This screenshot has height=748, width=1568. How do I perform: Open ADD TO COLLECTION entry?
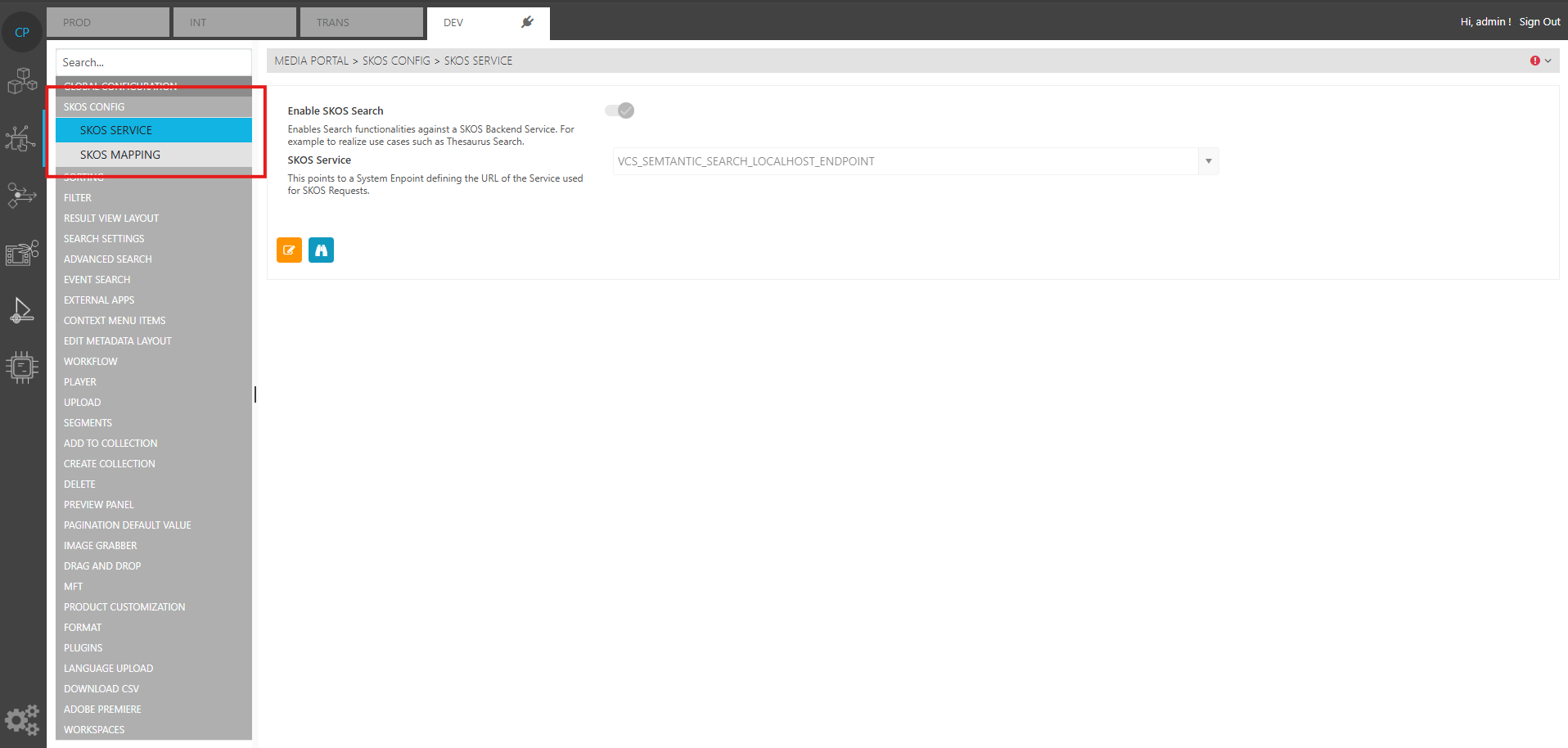click(x=154, y=444)
